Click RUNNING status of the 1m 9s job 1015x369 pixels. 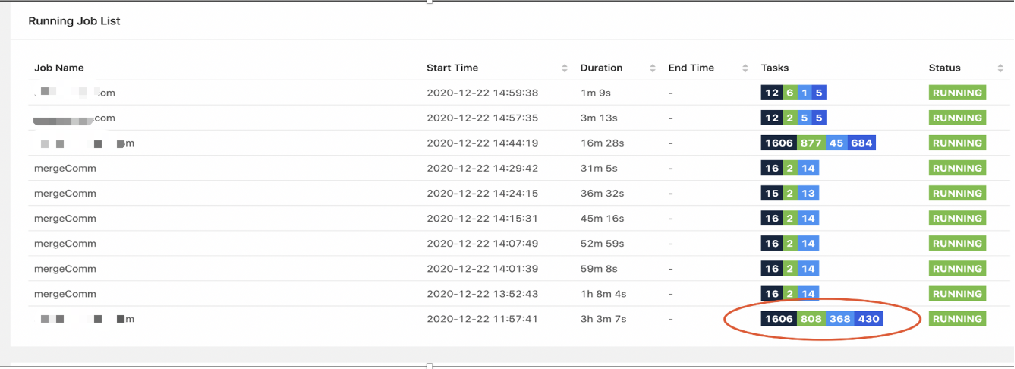[957, 93]
